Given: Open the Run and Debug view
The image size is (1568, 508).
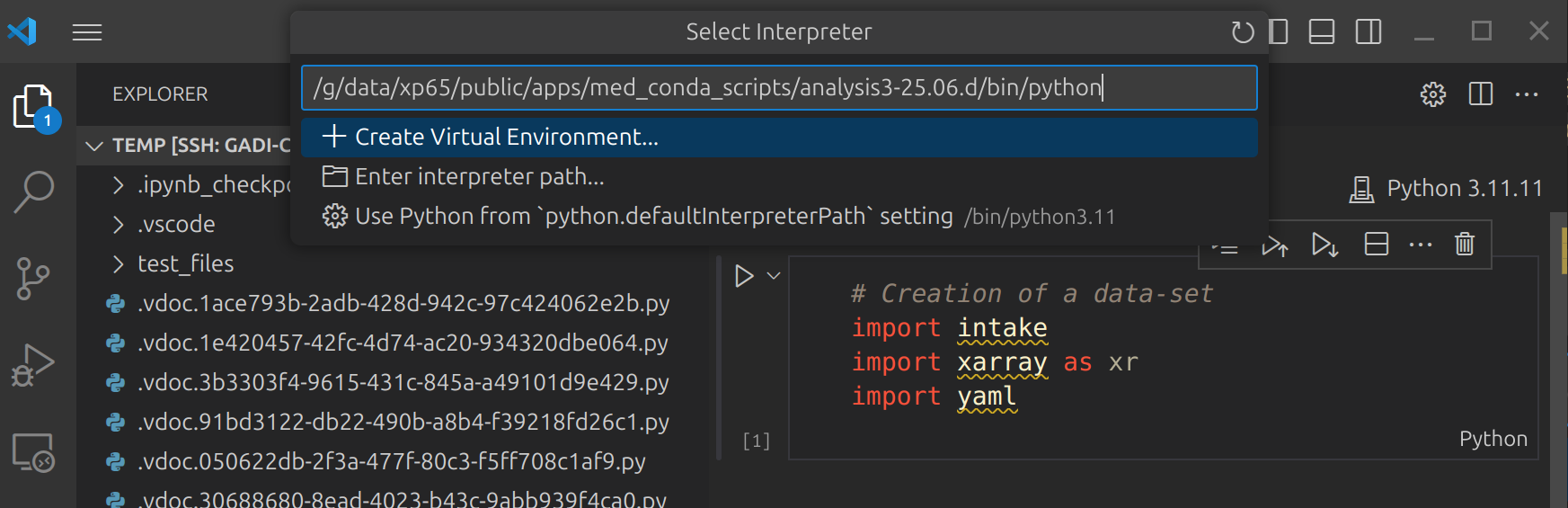Looking at the screenshot, I should coord(34,366).
